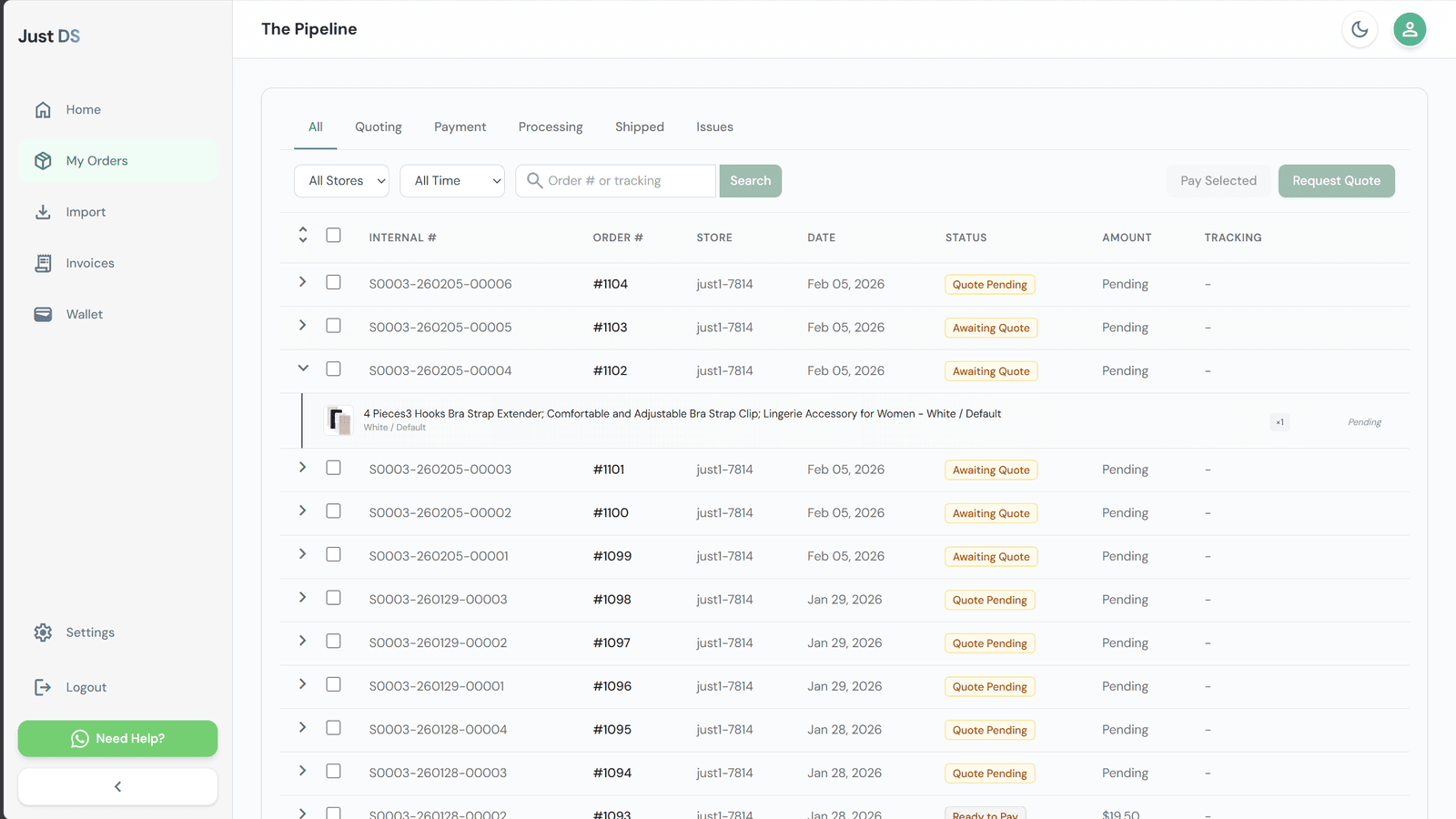Switch to the Payment tab
The width and height of the screenshot is (1456, 819).
[x=460, y=127]
